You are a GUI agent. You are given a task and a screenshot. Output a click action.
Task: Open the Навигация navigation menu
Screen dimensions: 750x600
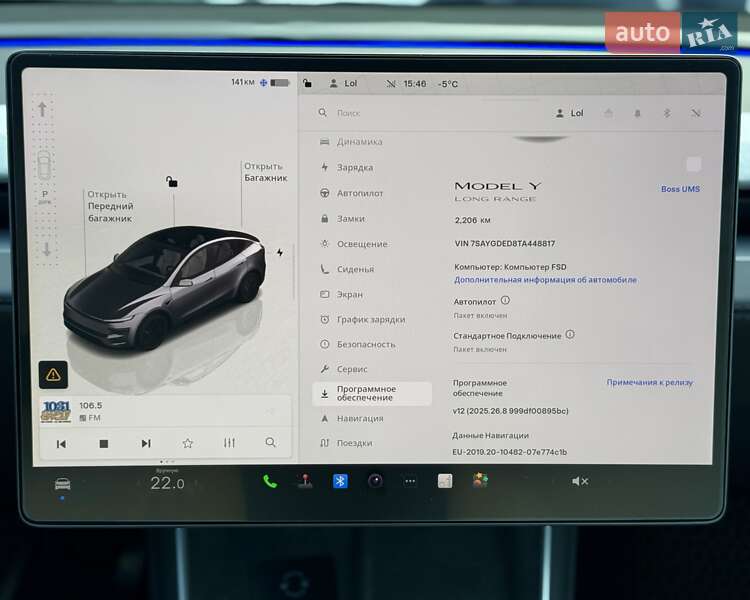(353, 418)
